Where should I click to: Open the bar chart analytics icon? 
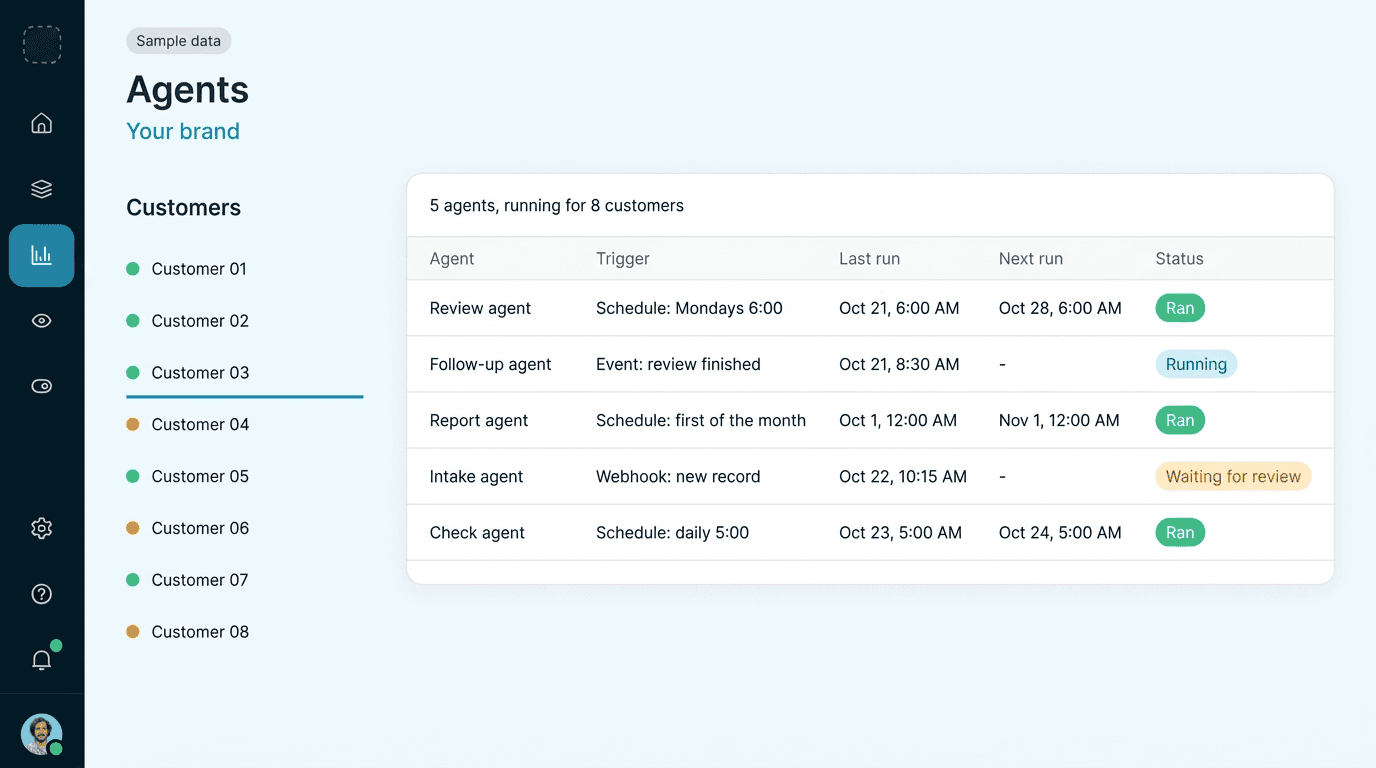41,255
